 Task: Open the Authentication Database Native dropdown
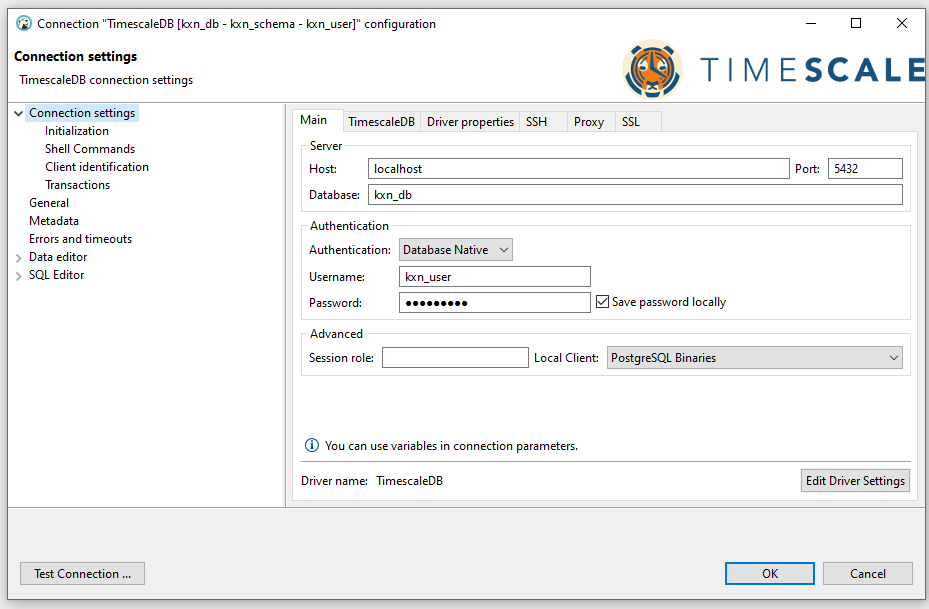pos(456,250)
